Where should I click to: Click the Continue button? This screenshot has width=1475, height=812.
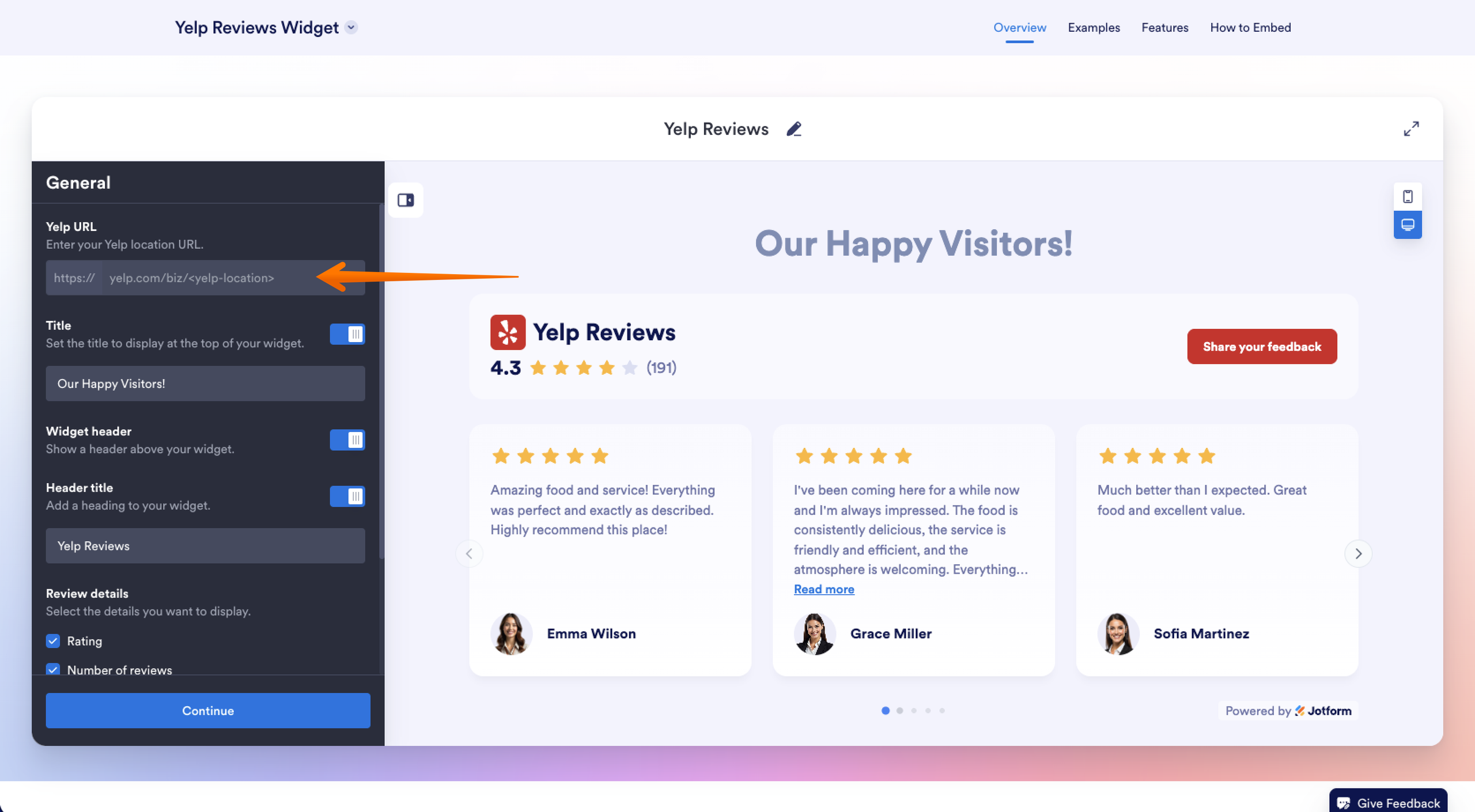pyautogui.click(x=208, y=711)
